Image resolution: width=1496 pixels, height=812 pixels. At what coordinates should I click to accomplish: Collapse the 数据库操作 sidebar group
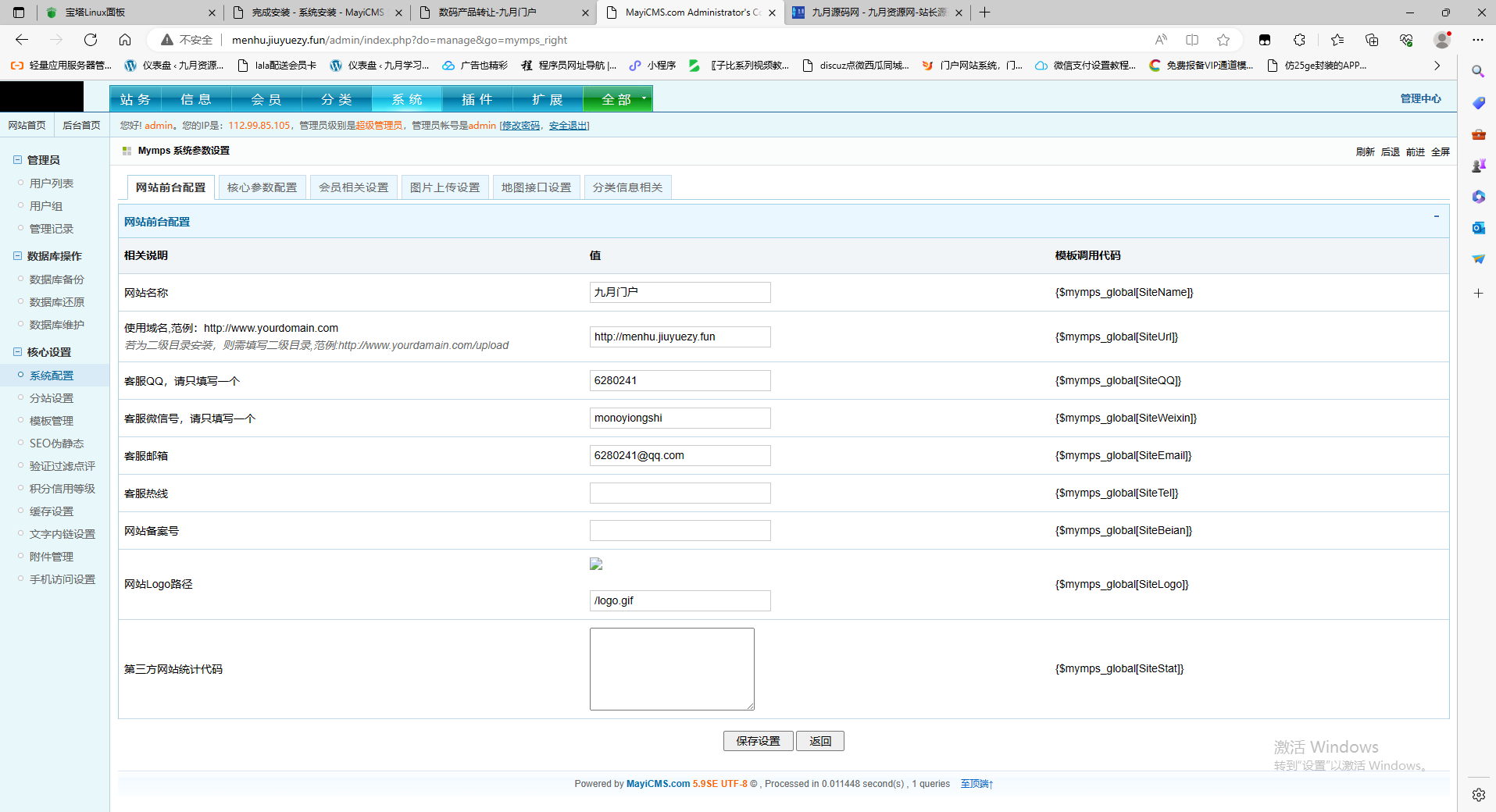pos(17,255)
